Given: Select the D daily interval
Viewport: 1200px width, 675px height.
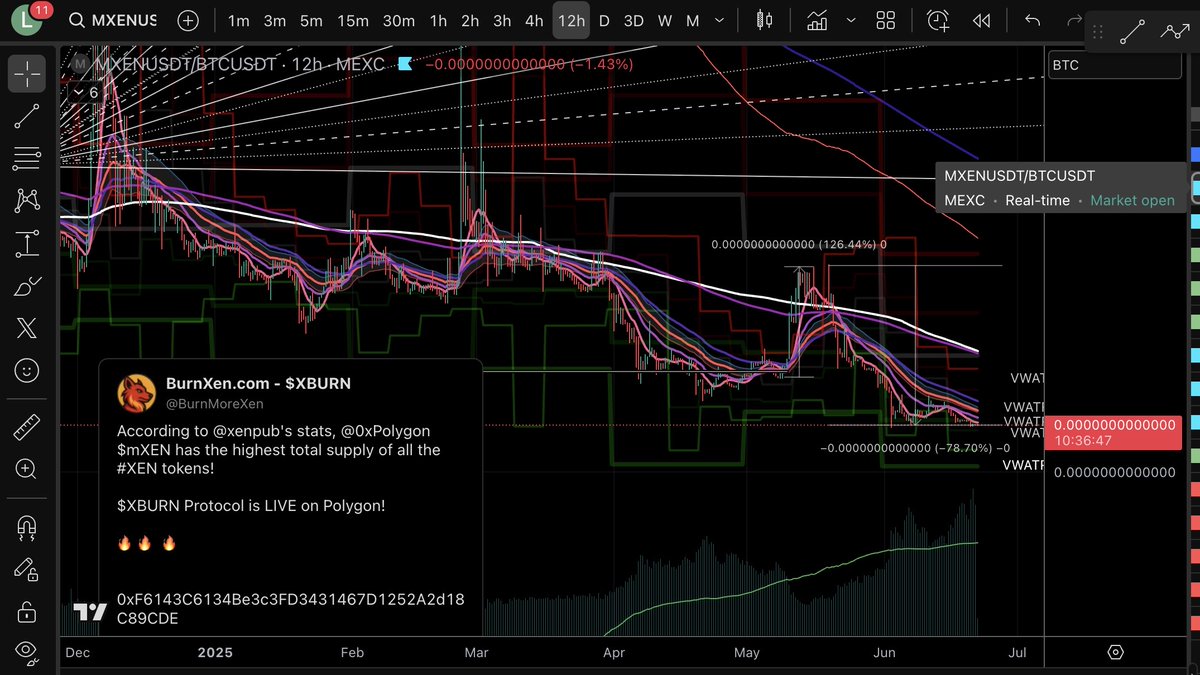Looking at the screenshot, I should tap(604, 20).
